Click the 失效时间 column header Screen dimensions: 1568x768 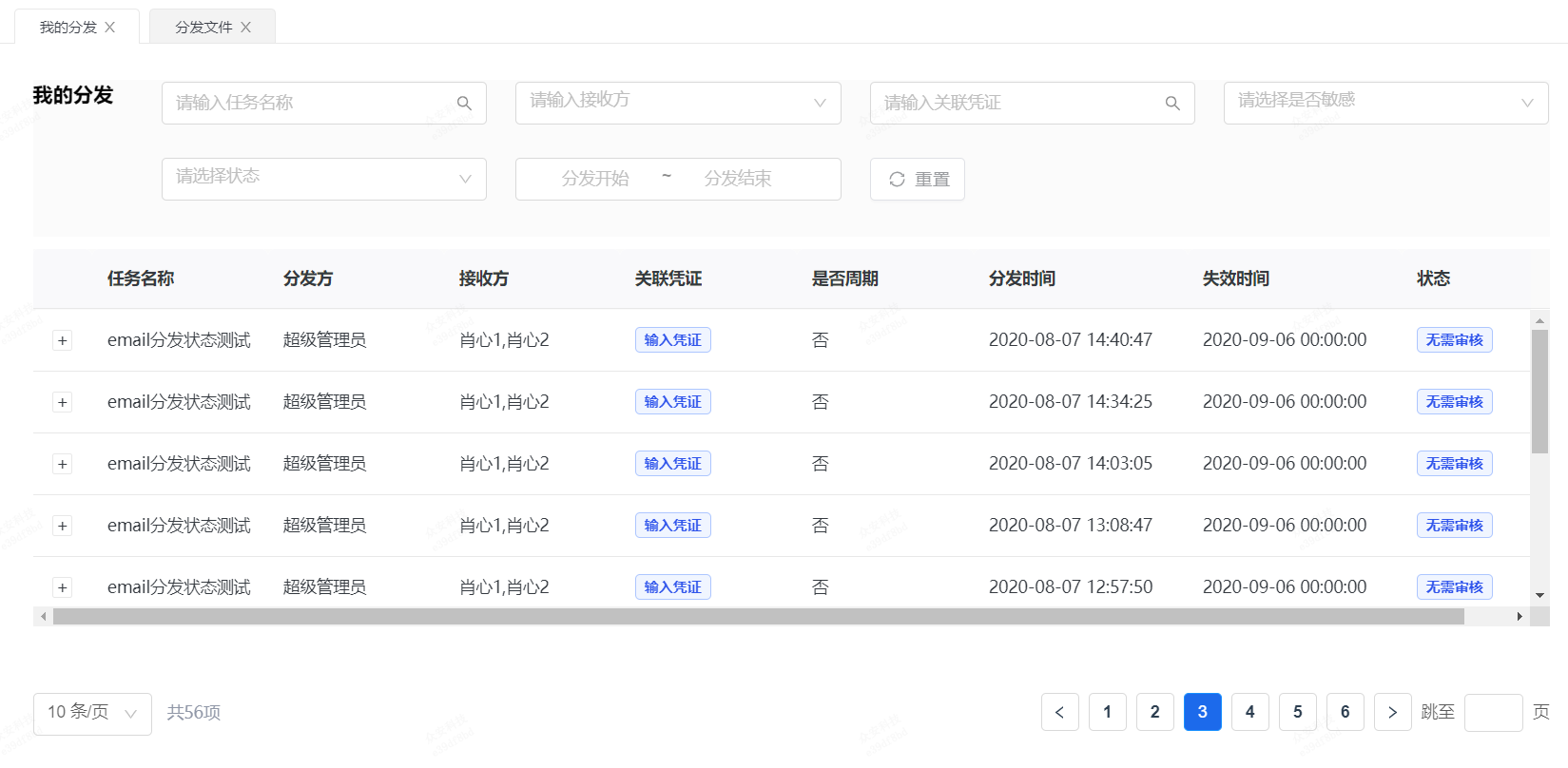[x=1236, y=278]
